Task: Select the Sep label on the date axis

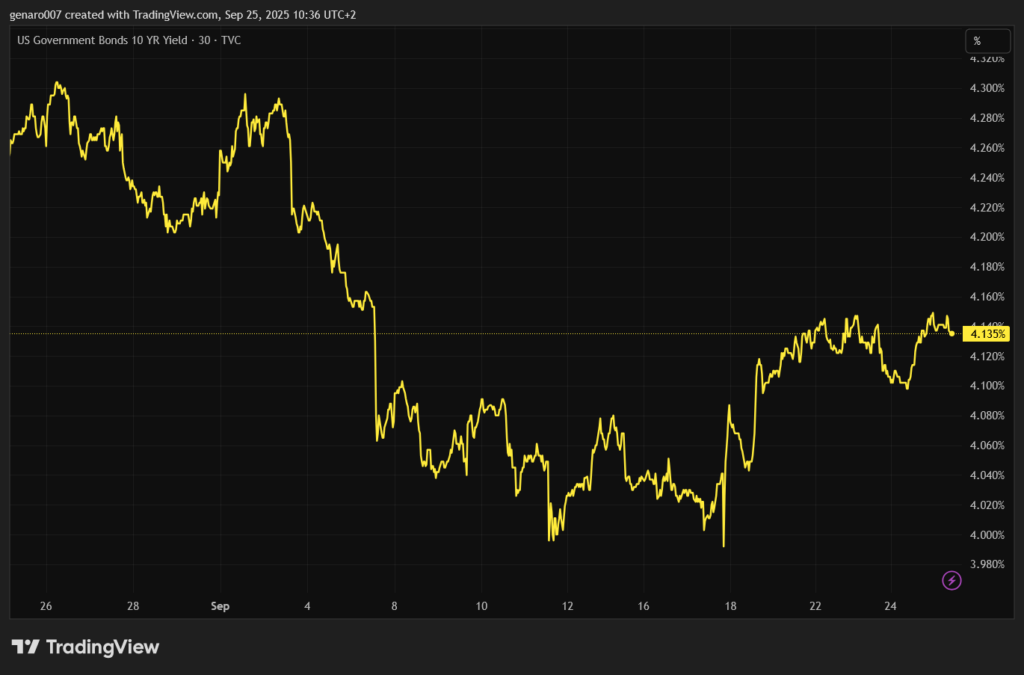Action: pos(220,606)
